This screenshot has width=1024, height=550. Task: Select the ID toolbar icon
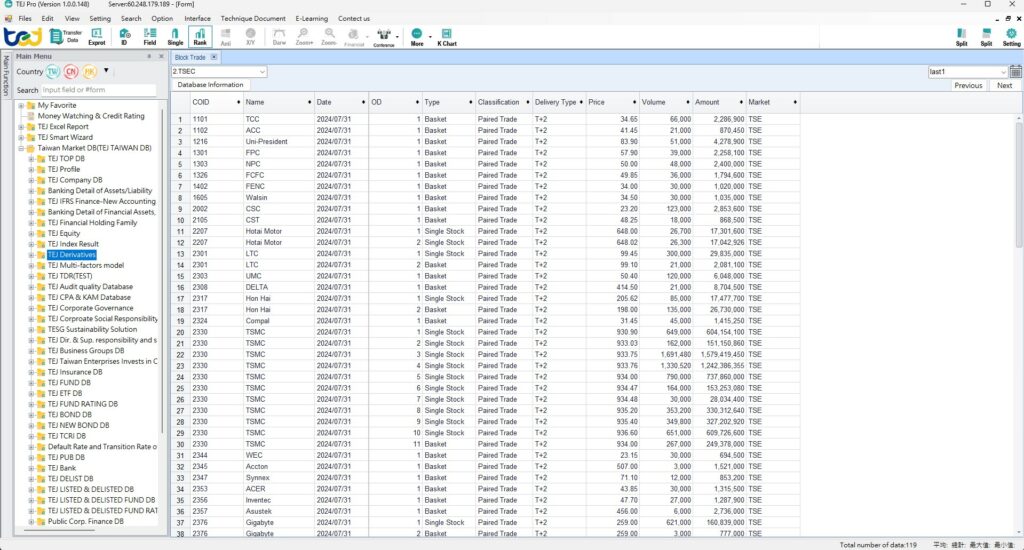click(x=124, y=37)
